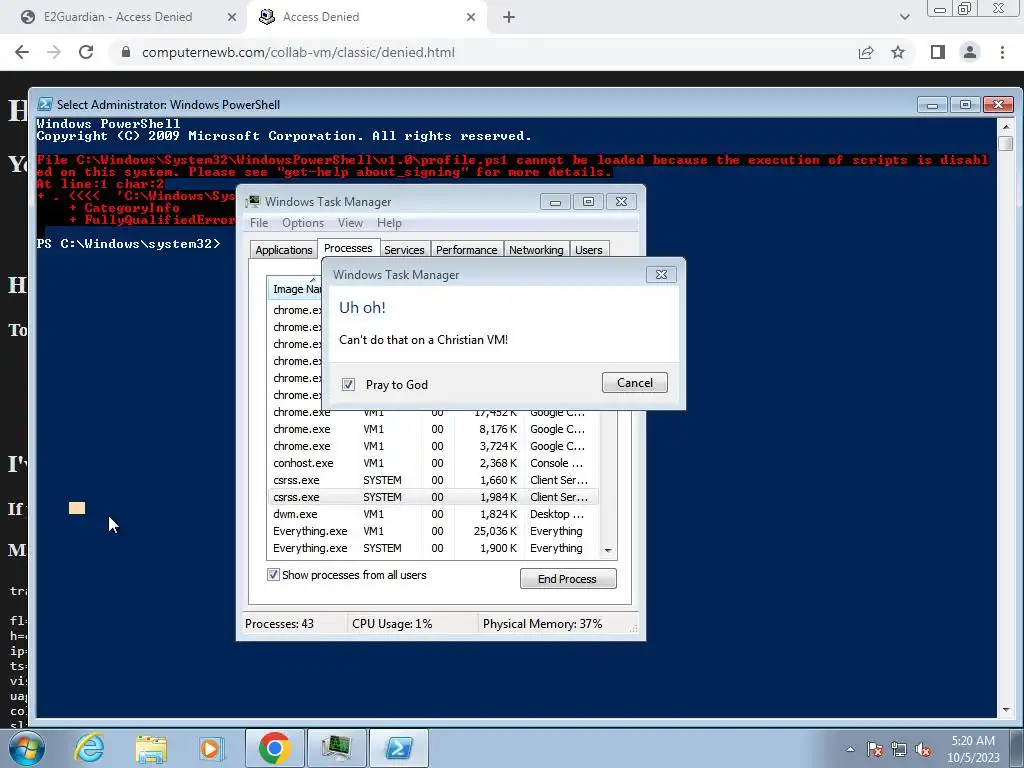This screenshot has width=1024, height=768.
Task: Open File menu in Task Manager
Action: tap(259, 223)
